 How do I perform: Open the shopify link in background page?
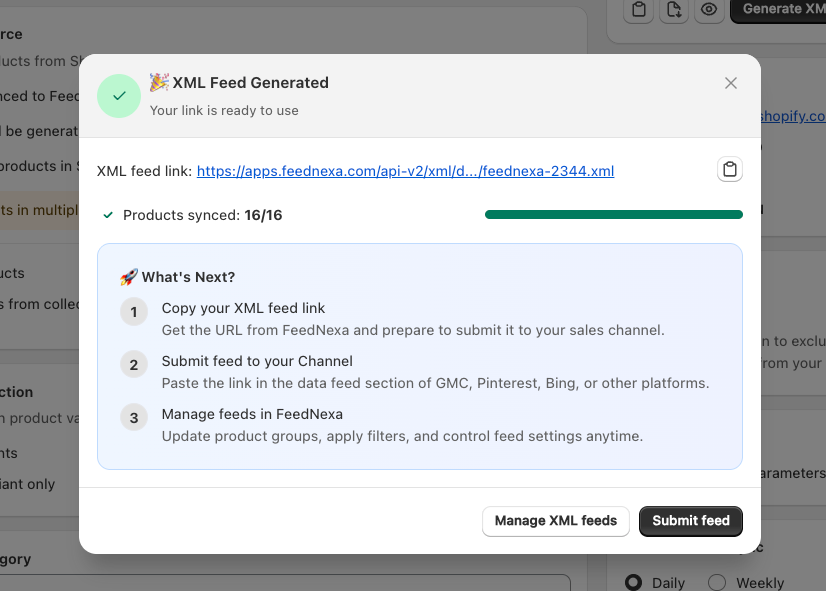(x=793, y=116)
